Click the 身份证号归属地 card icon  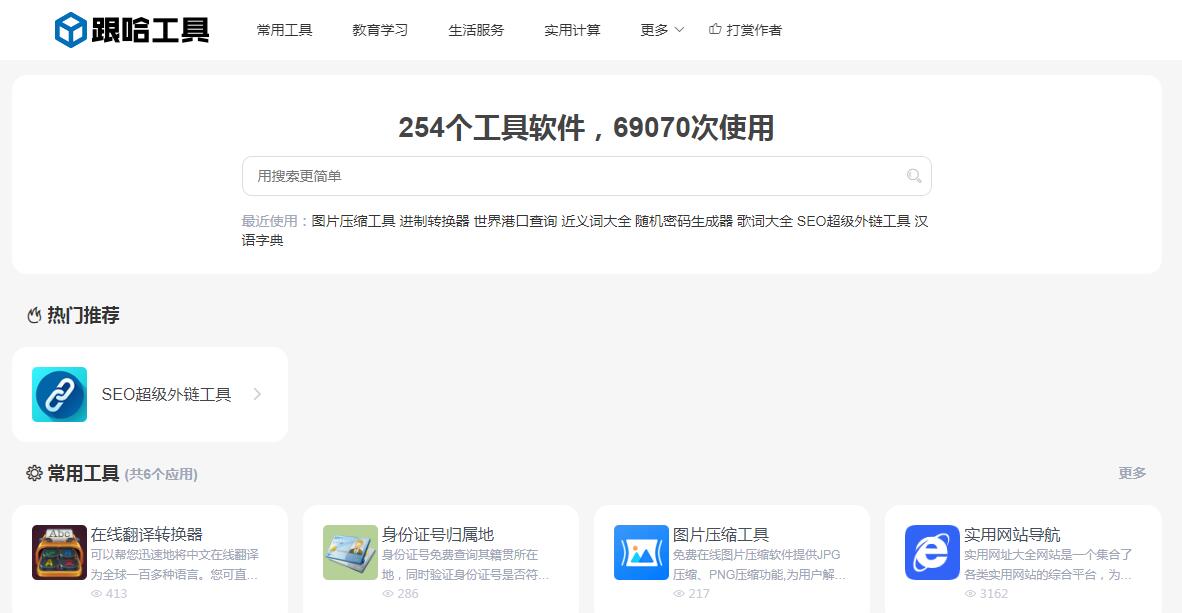click(350, 552)
